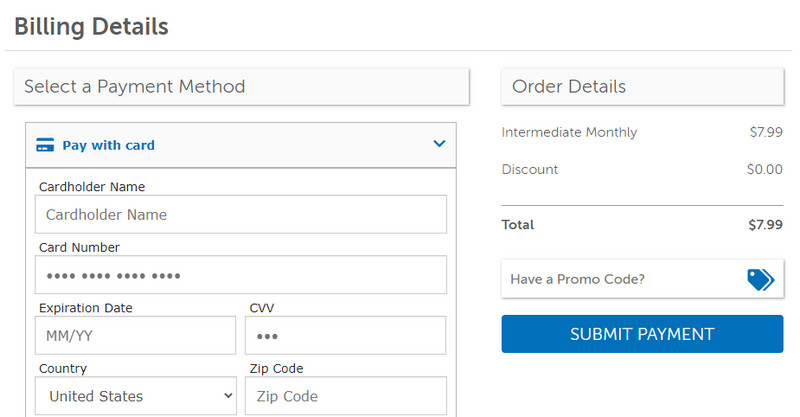Click the CVV input box
Viewport: 800px width, 417px height.
345,336
